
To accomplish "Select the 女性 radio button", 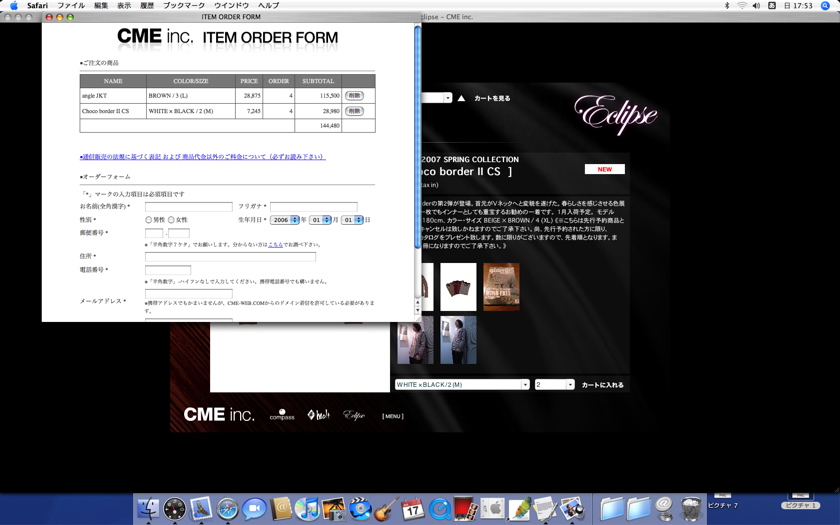I will point(171,220).
